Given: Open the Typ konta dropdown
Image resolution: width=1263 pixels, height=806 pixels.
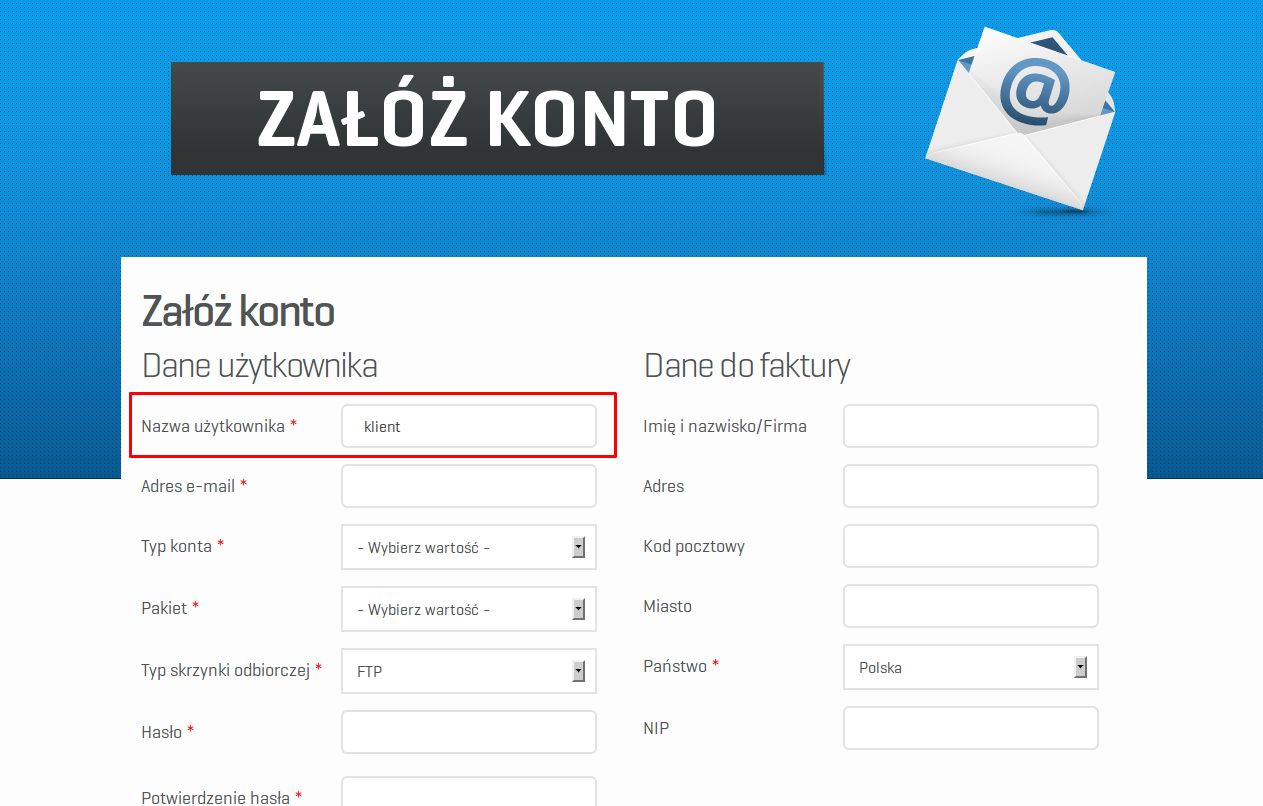Looking at the screenshot, I should tap(469, 547).
